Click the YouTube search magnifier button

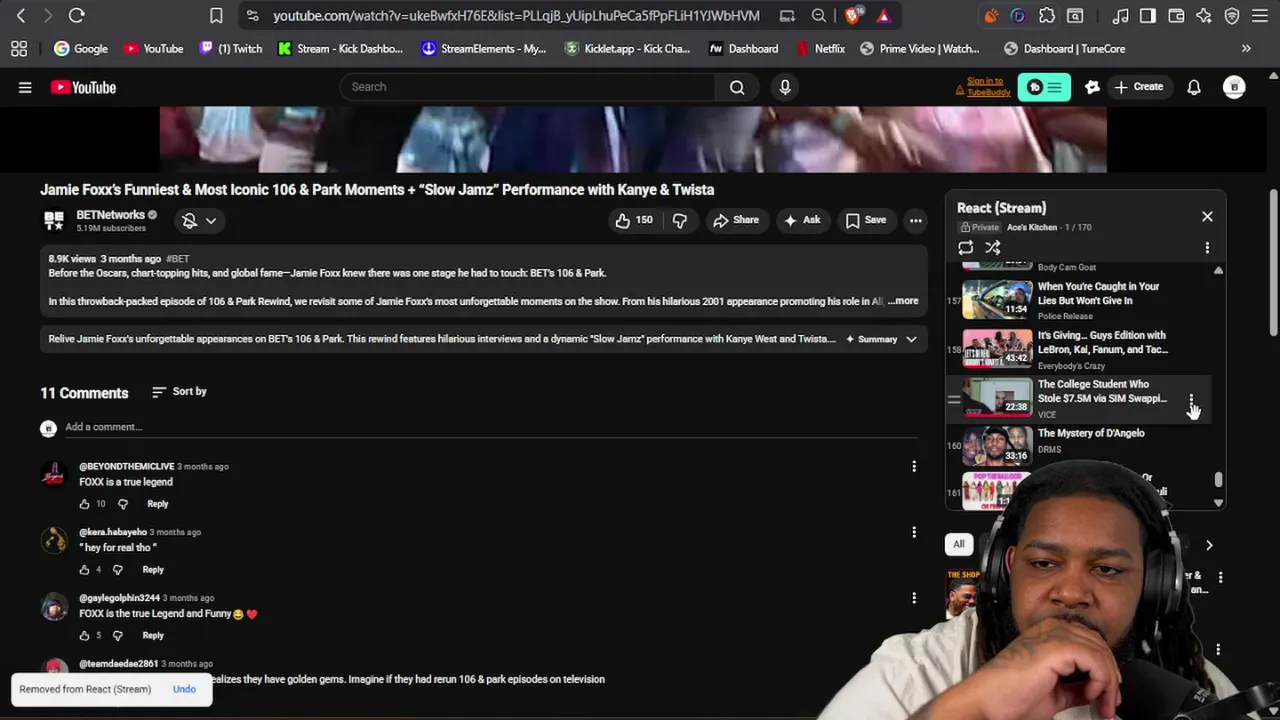tap(737, 87)
